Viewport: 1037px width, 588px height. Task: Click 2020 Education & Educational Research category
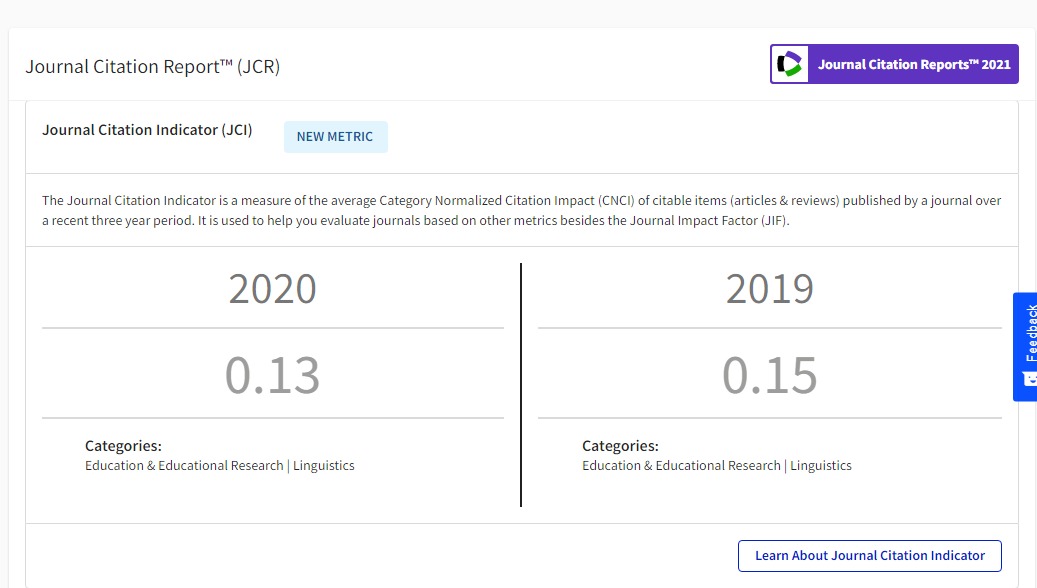tap(184, 466)
